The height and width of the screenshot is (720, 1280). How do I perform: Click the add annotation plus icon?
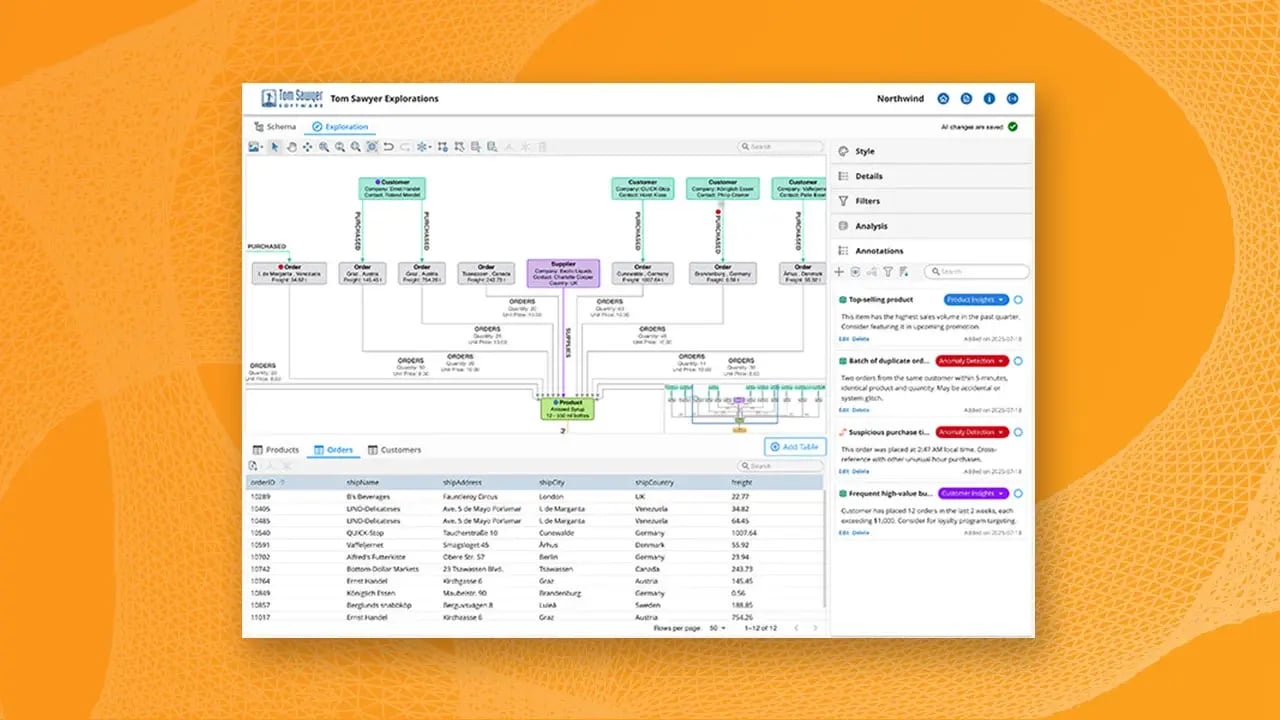(x=839, y=272)
